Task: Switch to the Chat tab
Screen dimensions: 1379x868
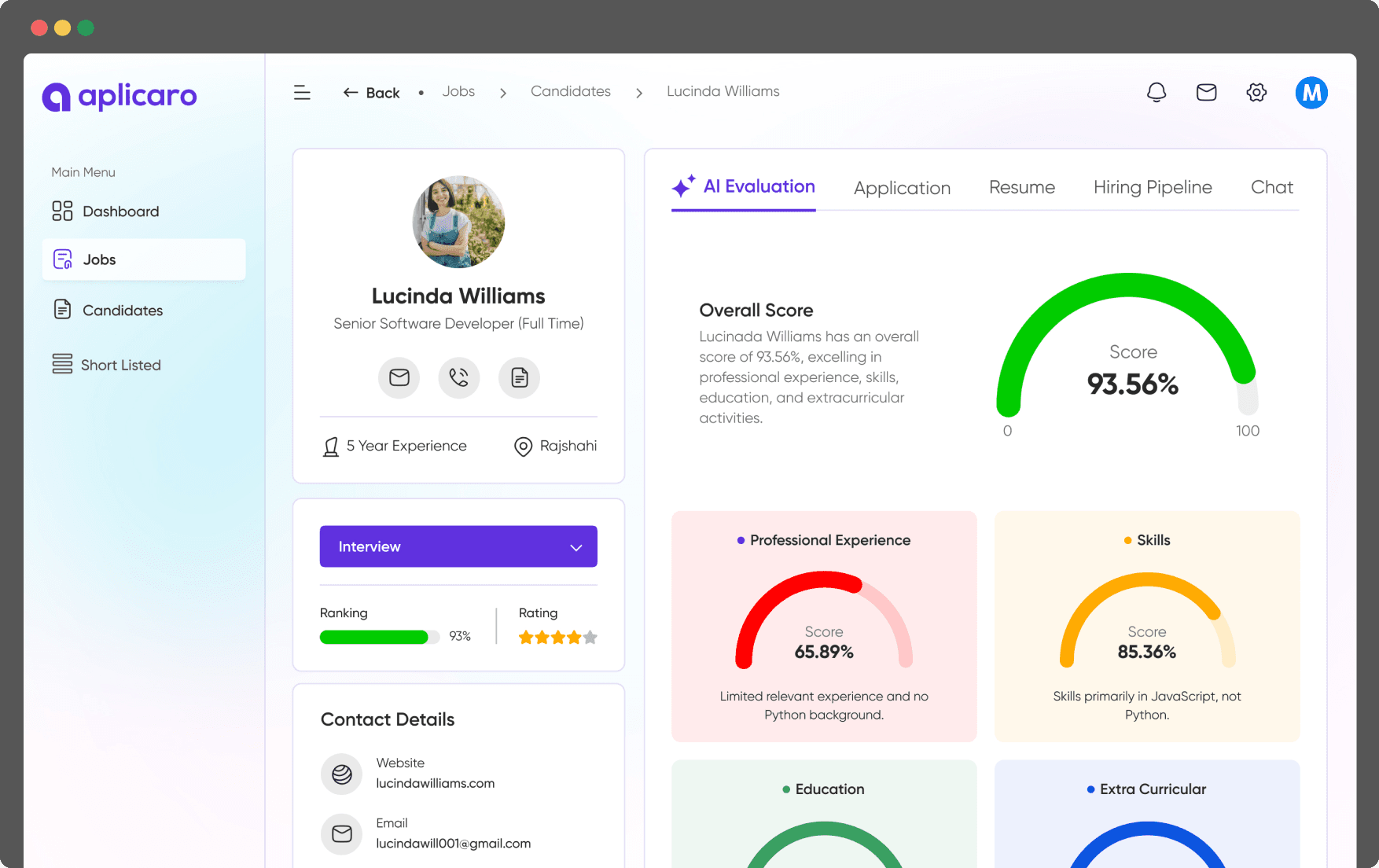Action: [1272, 187]
